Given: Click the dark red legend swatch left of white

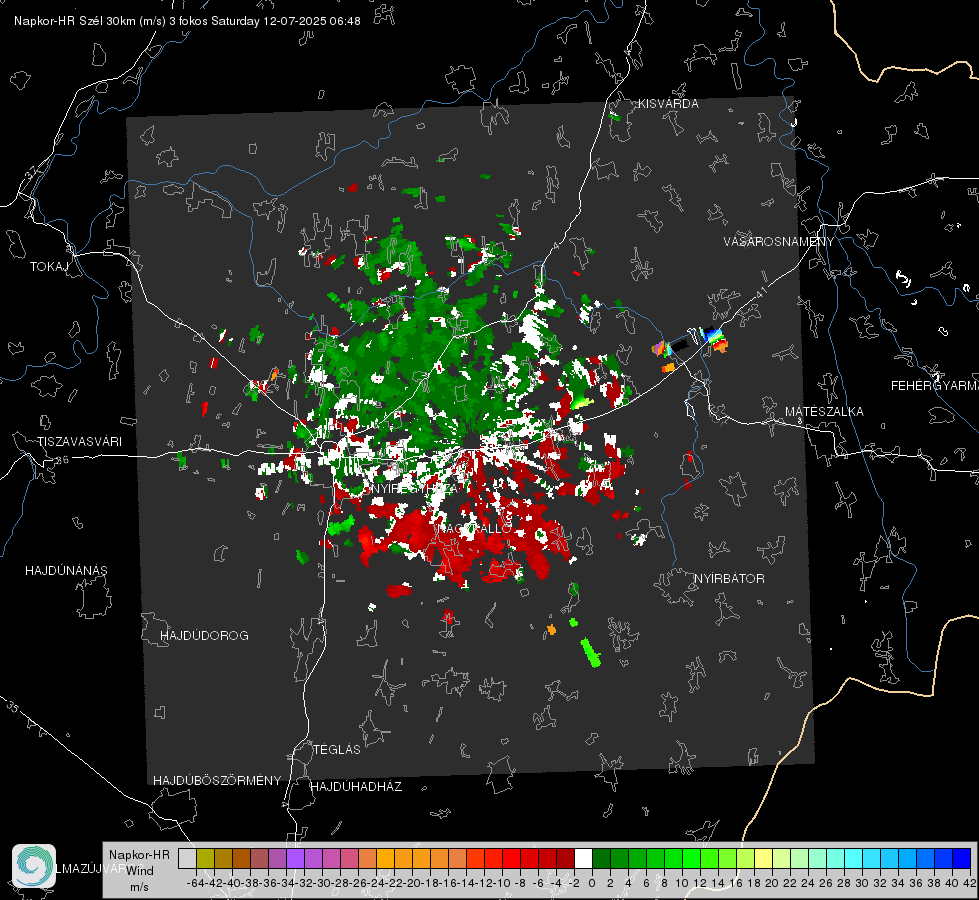Looking at the screenshot, I should [x=565, y=858].
